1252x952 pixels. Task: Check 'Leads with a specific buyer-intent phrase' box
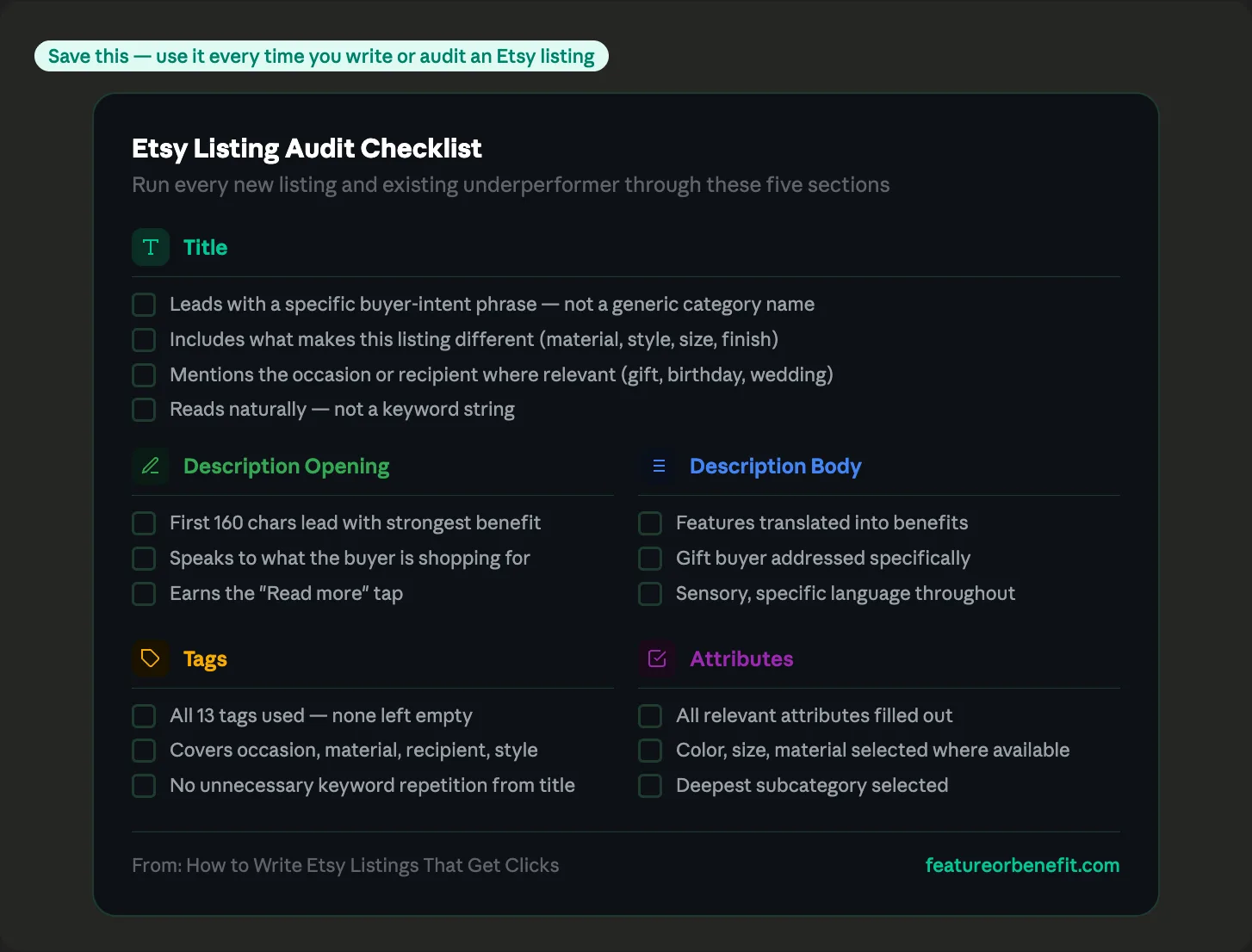(x=144, y=305)
